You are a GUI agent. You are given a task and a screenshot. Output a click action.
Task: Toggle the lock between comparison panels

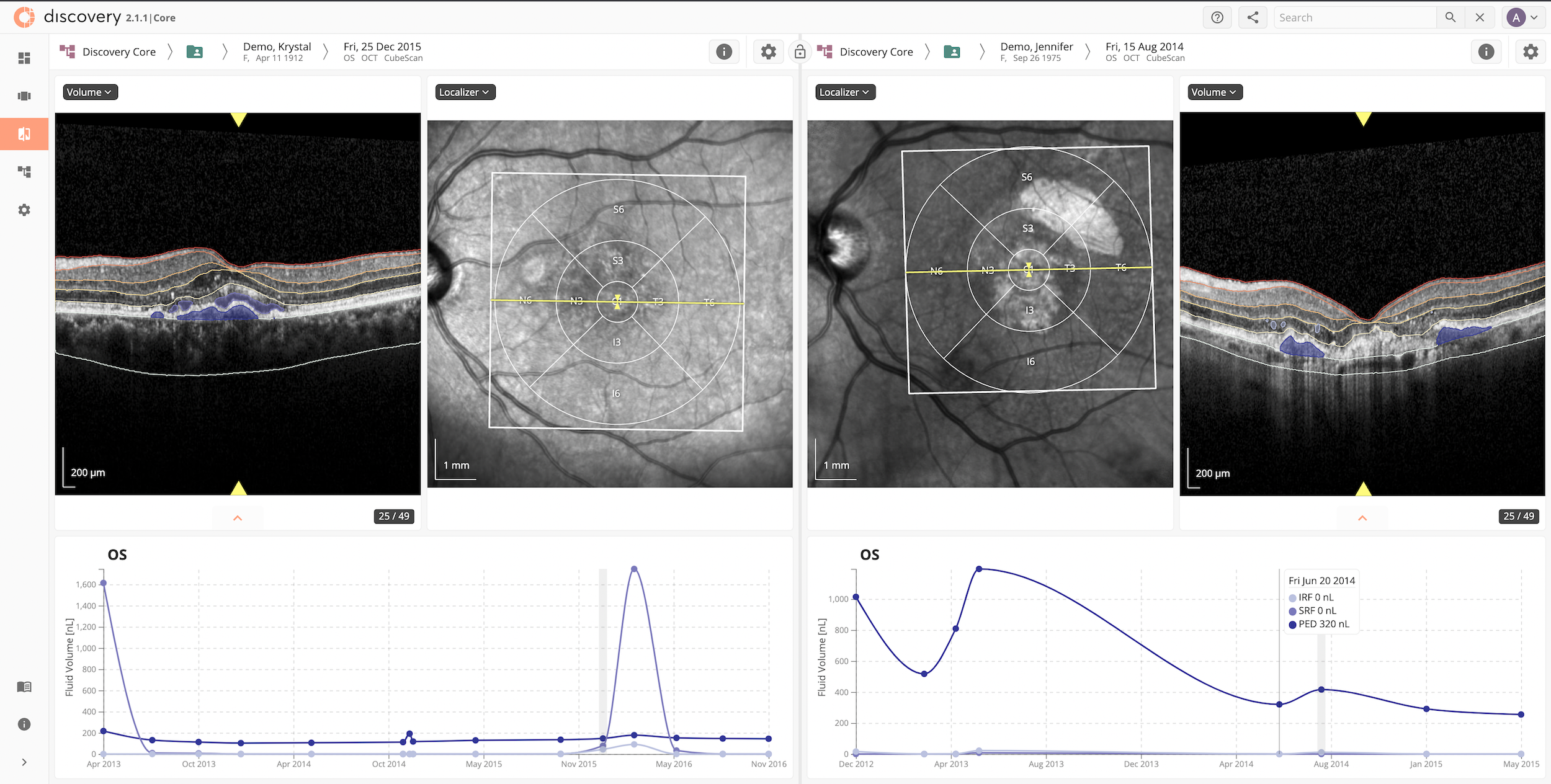pyautogui.click(x=800, y=52)
